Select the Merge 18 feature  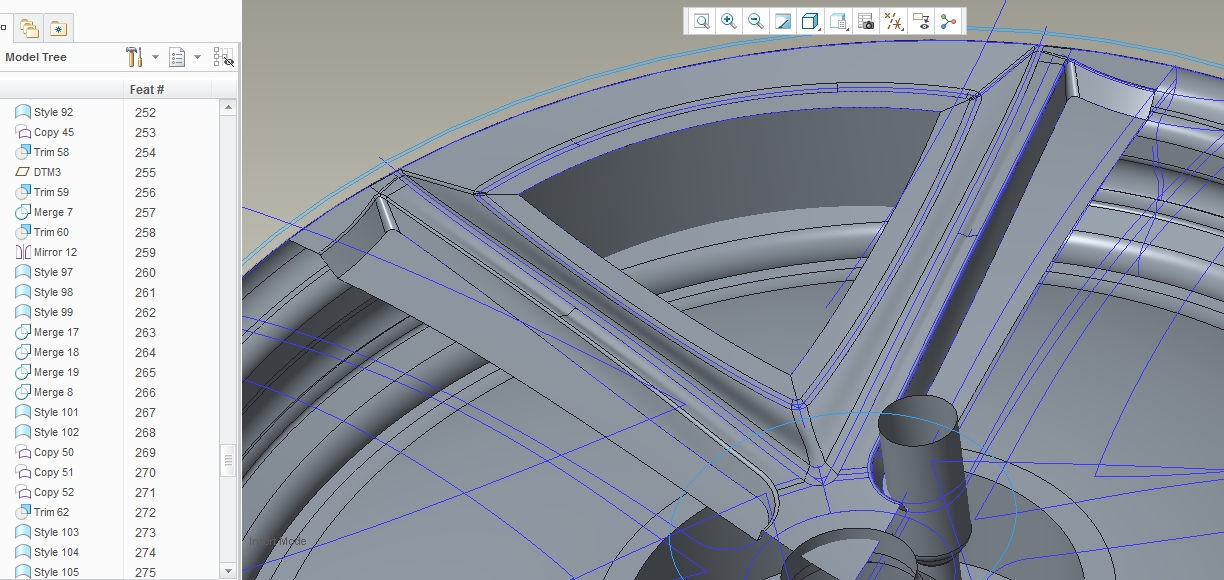click(x=47, y=352)
